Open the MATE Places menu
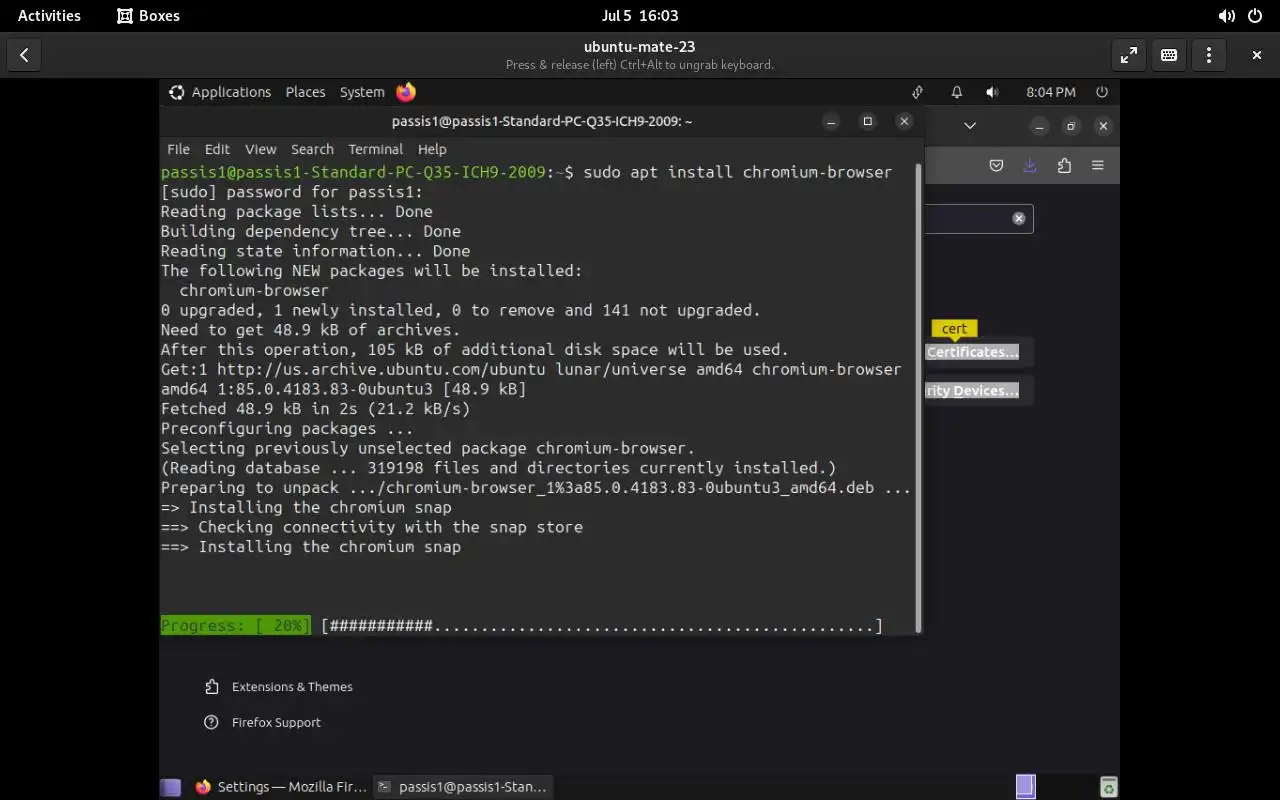 (x=305, y=92)
